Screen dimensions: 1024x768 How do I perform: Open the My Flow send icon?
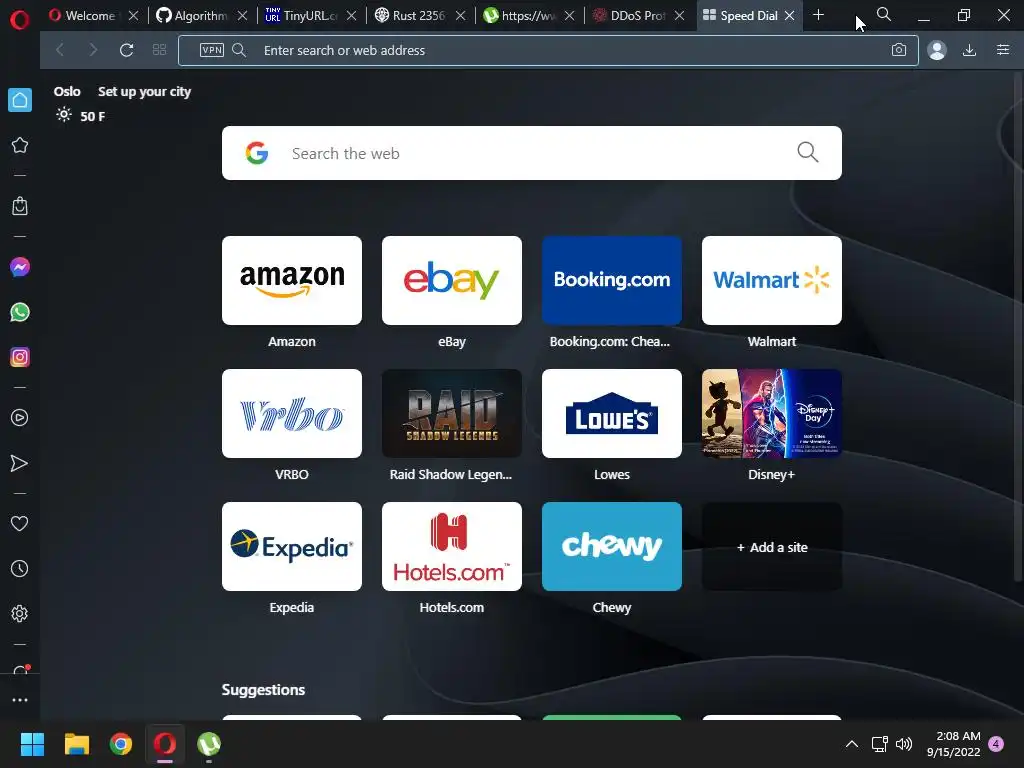20,463
